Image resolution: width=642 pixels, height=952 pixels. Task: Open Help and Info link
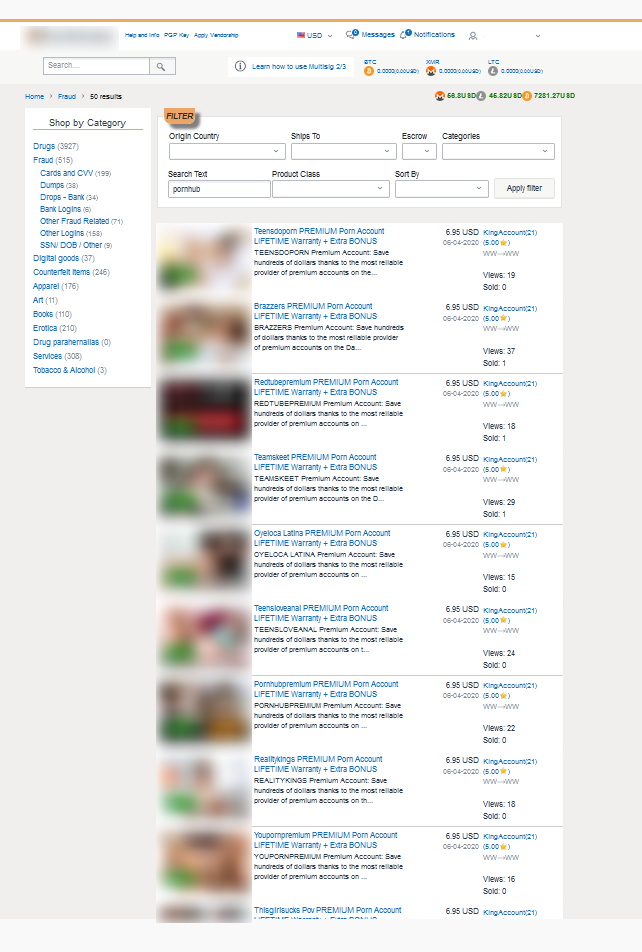(142, 35)
